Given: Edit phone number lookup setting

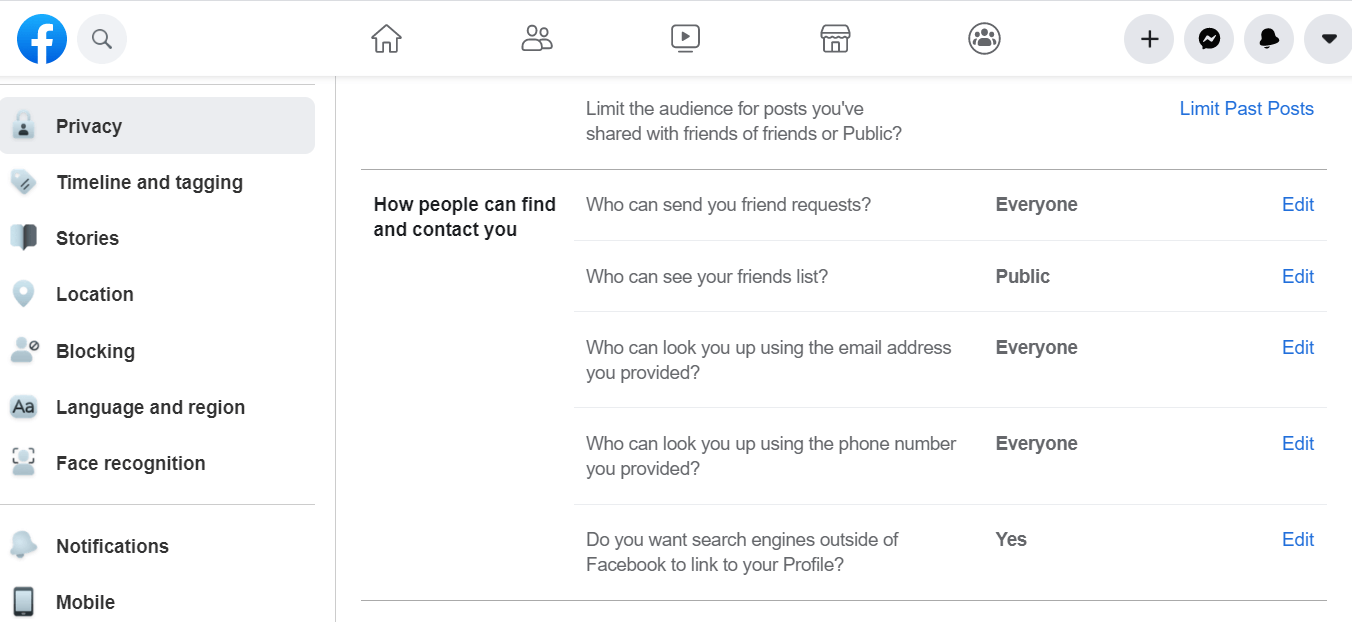Looking at the screenshot, I should click(1298, 444).
